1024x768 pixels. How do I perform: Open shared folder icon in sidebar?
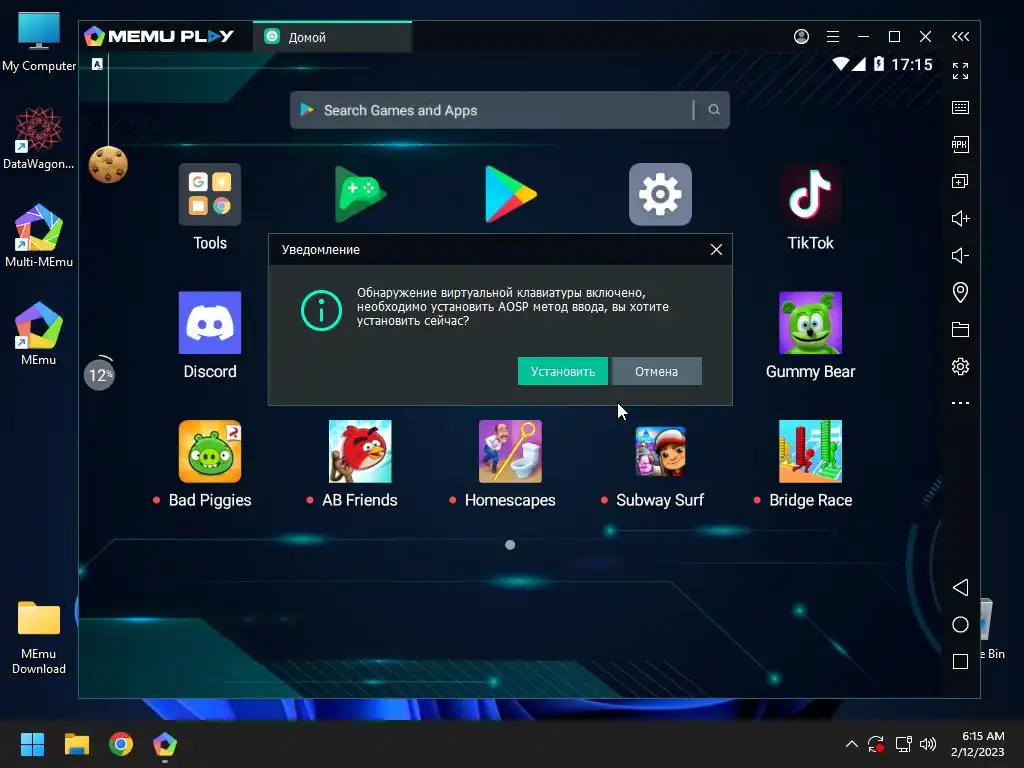click(960, 329)
